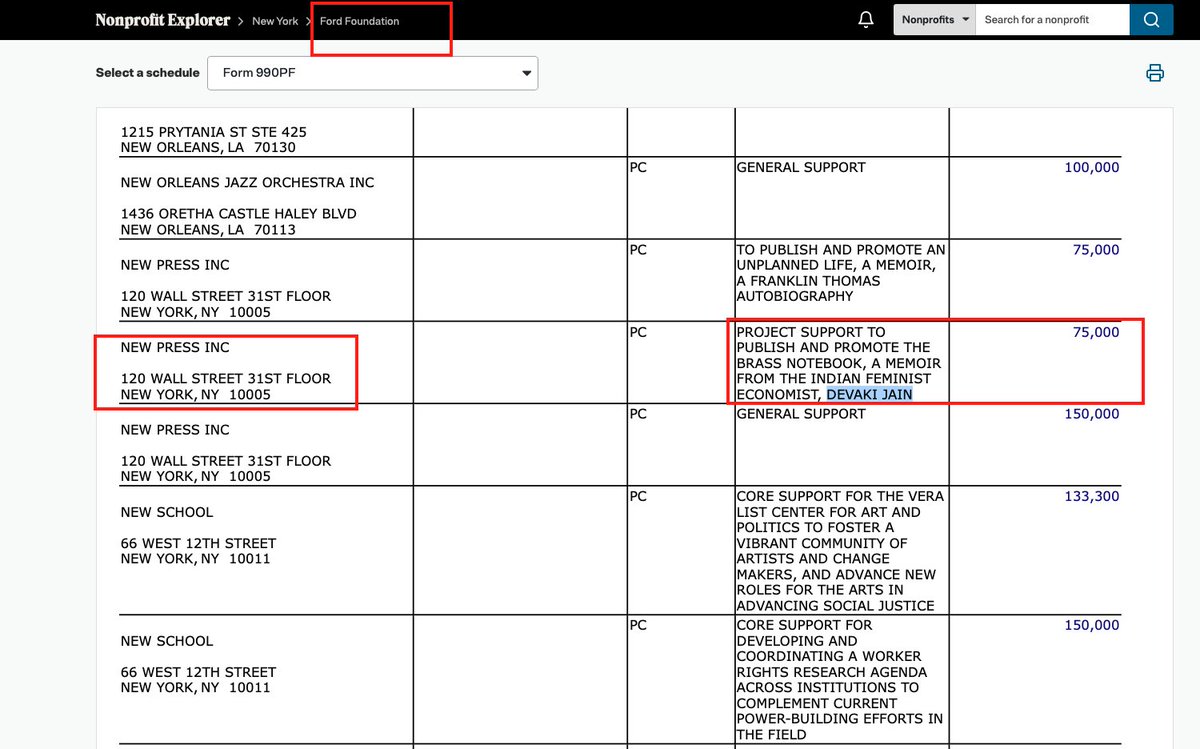The height and width of the screenshot is (749, 1200).
Task: Expand the Nonprofits search-type dropdown
Action: pyautogui.click(x=934, y=20)
